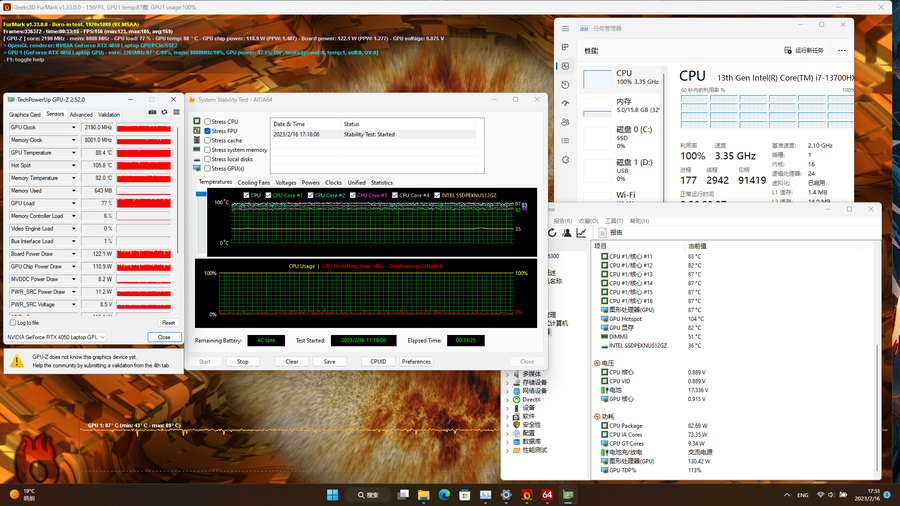
Task: Open Hot Spot sensor dropdown
Action: pos(73,165)
